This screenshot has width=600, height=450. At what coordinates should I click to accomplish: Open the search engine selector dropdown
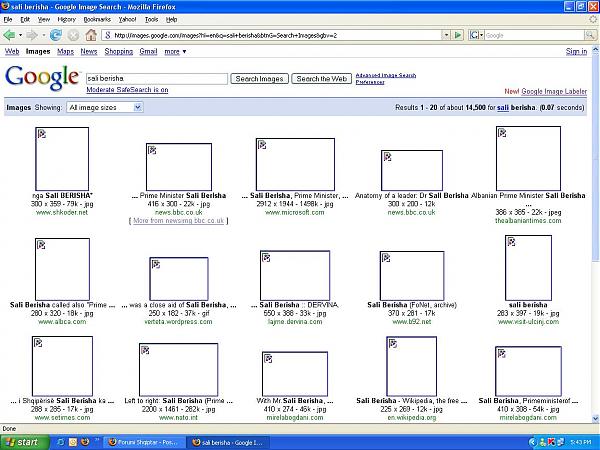(x=481, y=35)
